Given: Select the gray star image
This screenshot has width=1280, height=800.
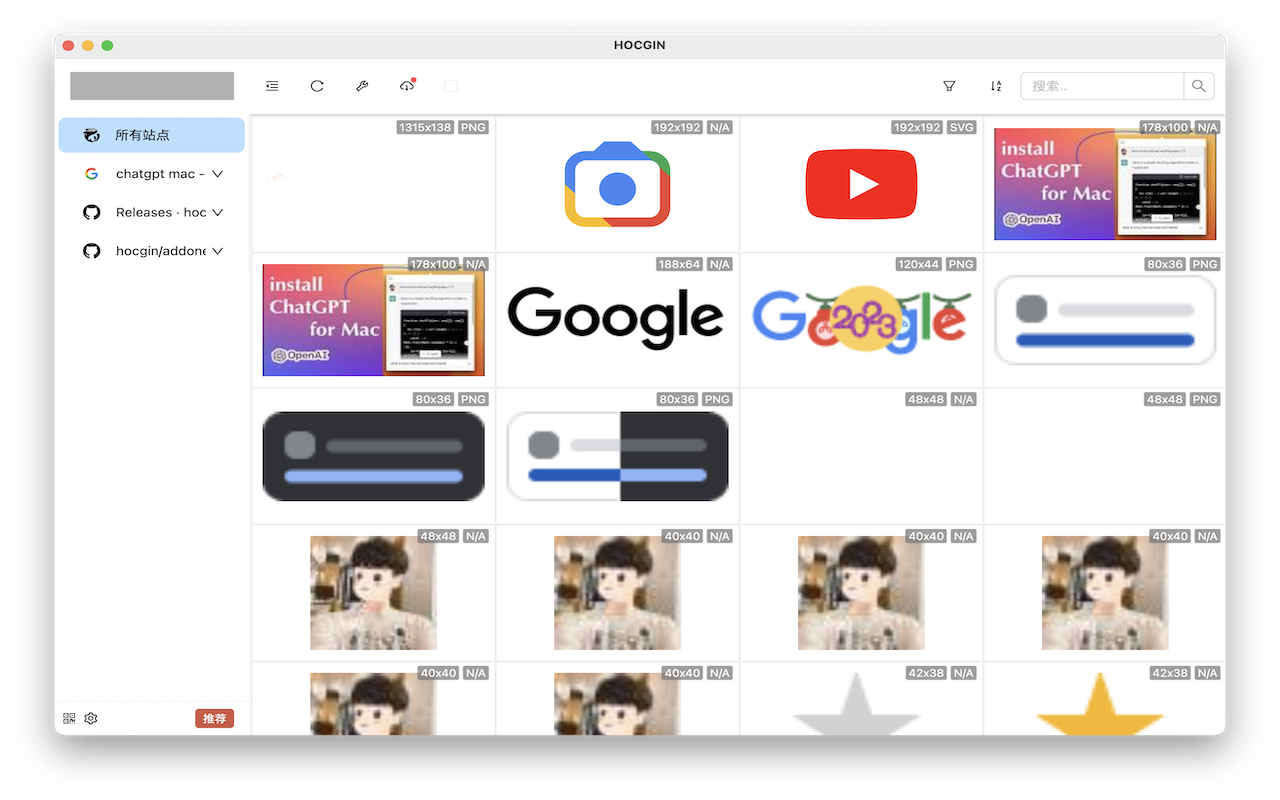Looking at the screenshot, I should [x=855, y=704].
